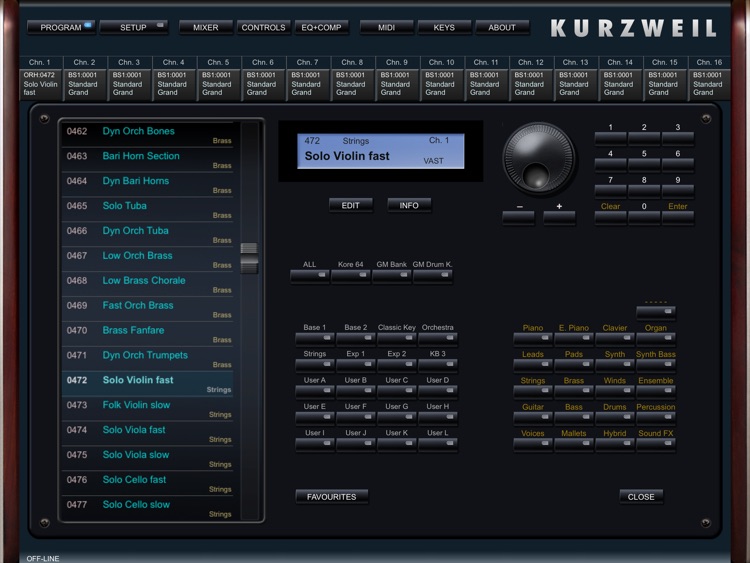The width and height of the screenshot is (750, 563).
Task: Click the INFO button
Action: 409,205
